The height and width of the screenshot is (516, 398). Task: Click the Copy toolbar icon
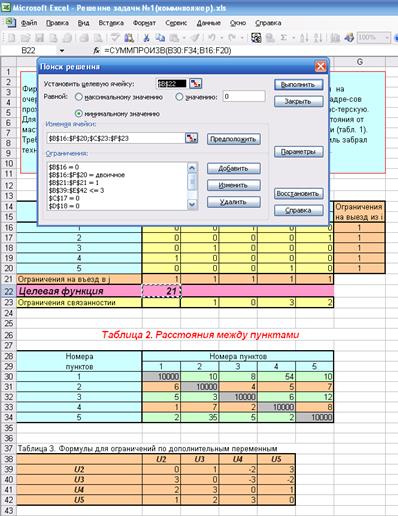coord(160,38)
